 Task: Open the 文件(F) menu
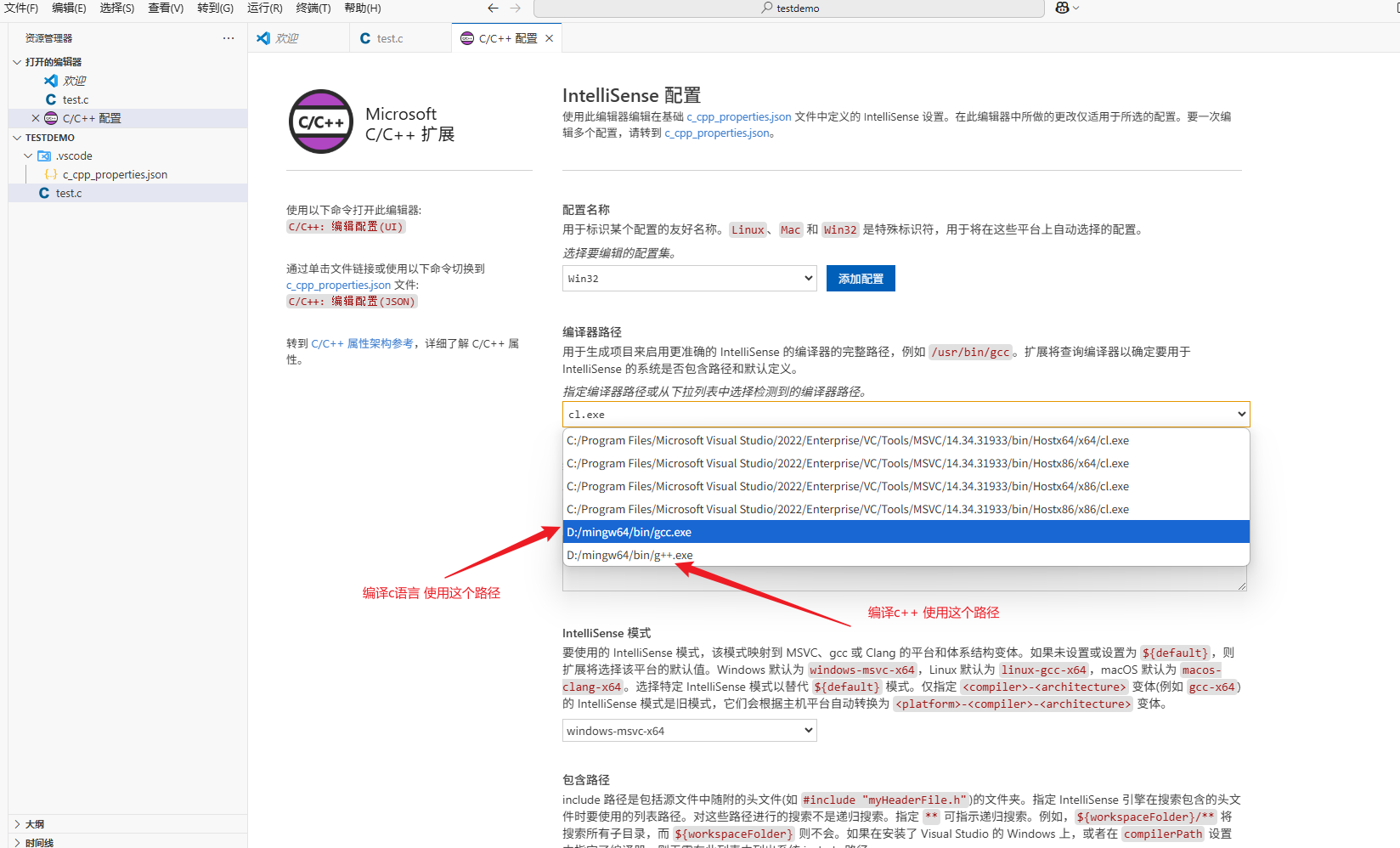point(21,8)
